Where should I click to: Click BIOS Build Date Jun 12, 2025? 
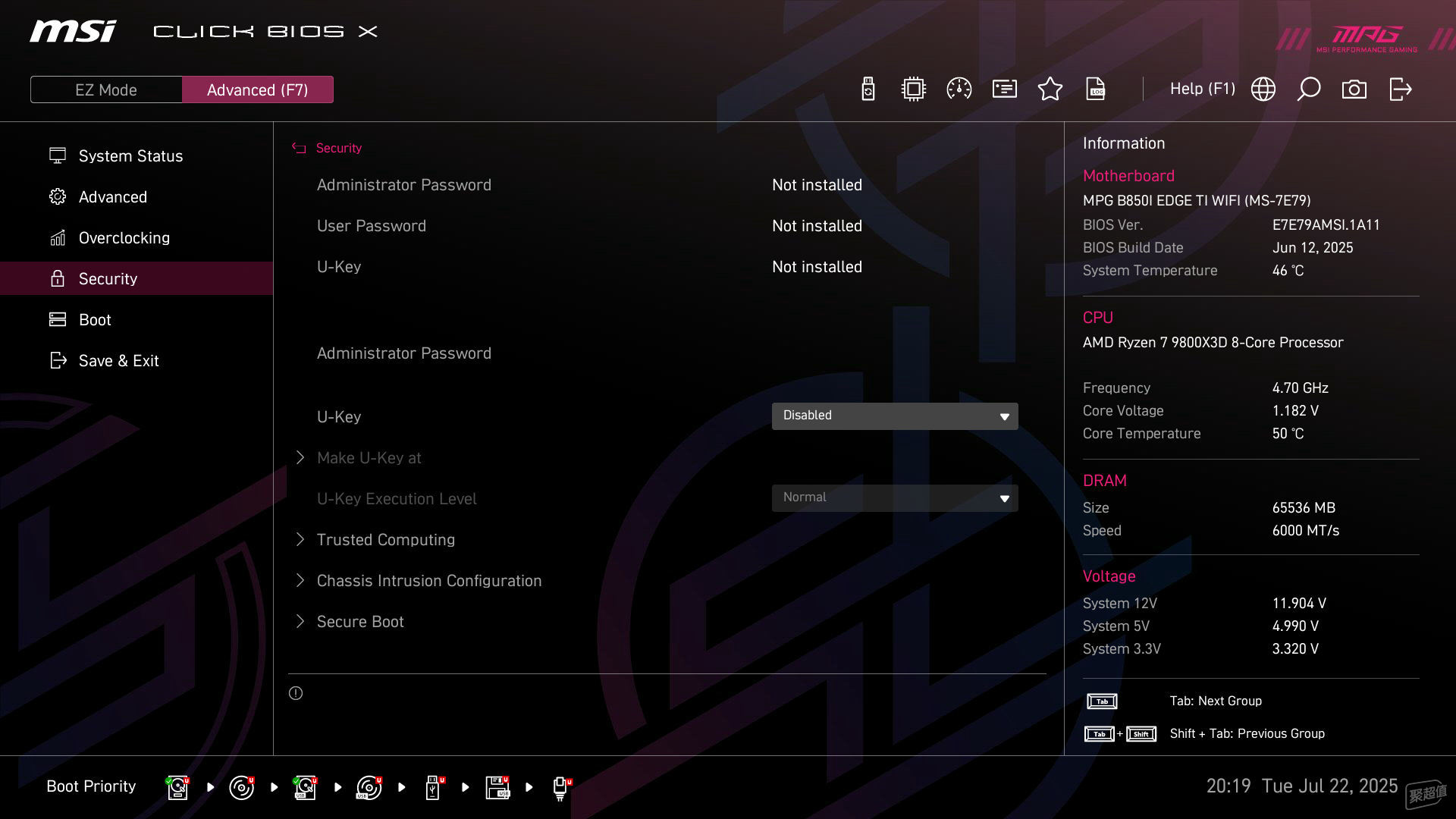coord(1312,247)
